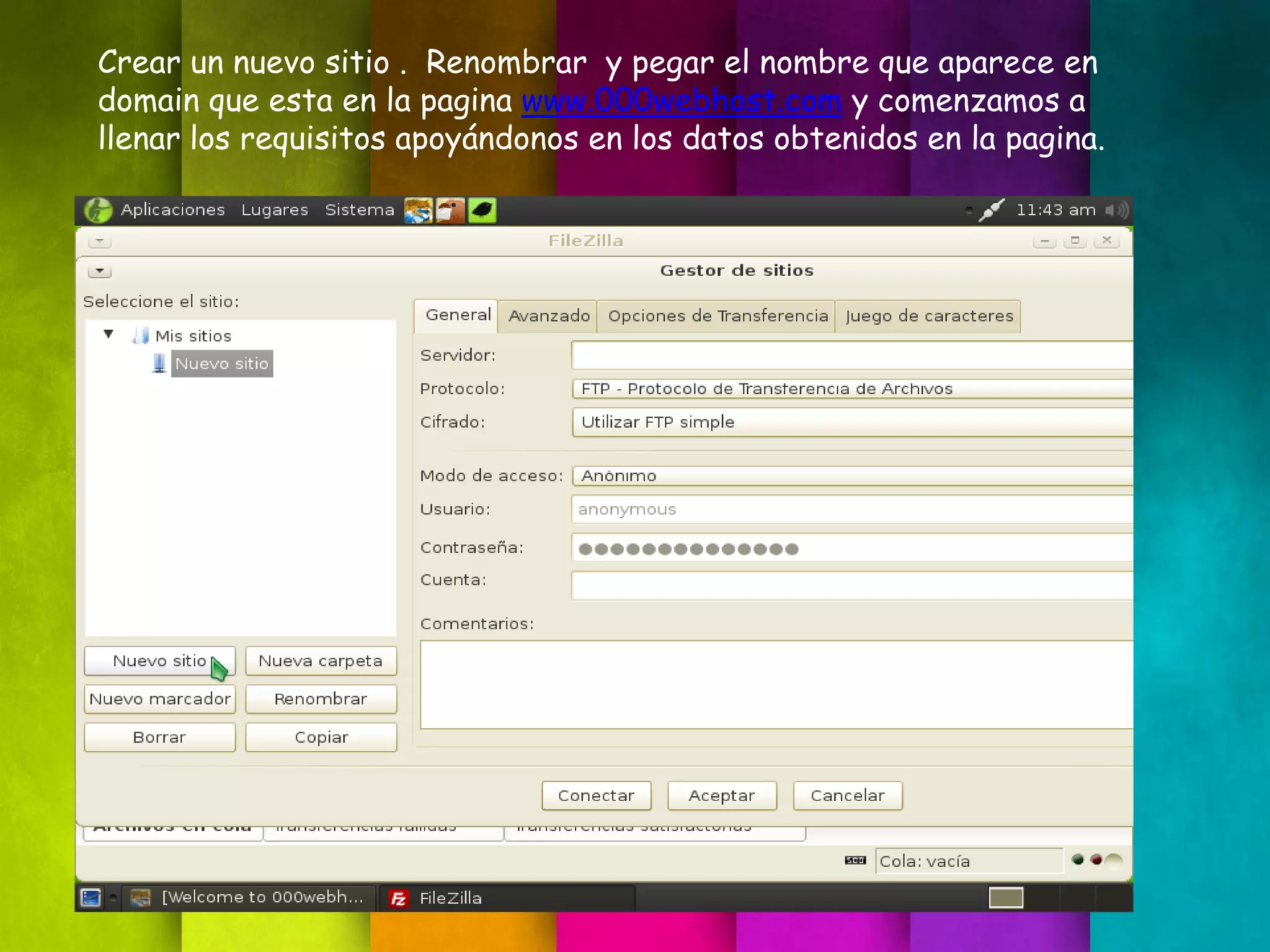Open the Lugares menu
Image resolution: width=1270 pixels, height=952 pixels.
(275, 210)
